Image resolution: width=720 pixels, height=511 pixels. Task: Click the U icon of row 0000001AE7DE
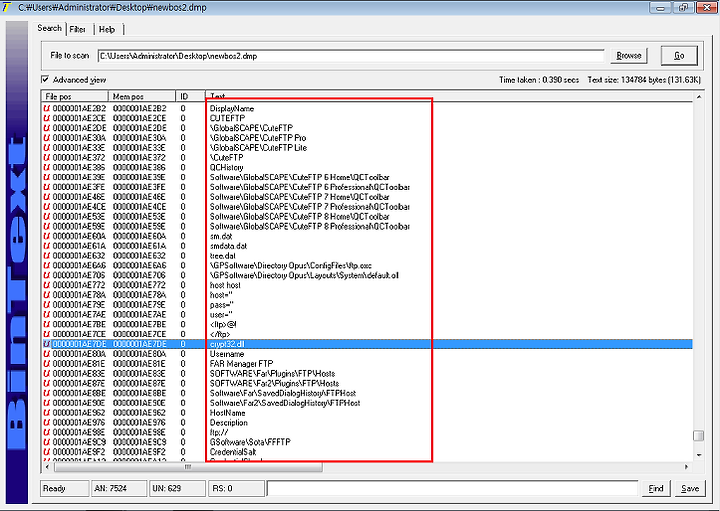point(47,344)
